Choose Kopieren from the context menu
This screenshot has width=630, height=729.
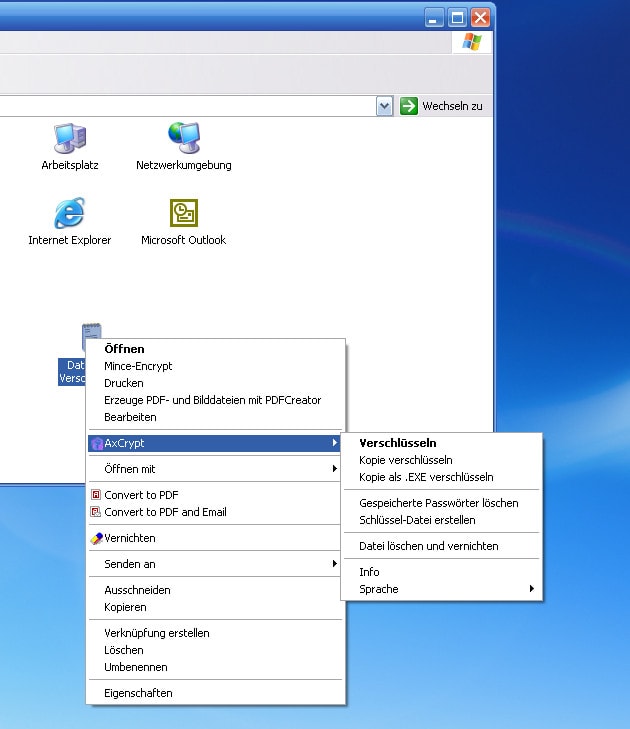point(214,607)
